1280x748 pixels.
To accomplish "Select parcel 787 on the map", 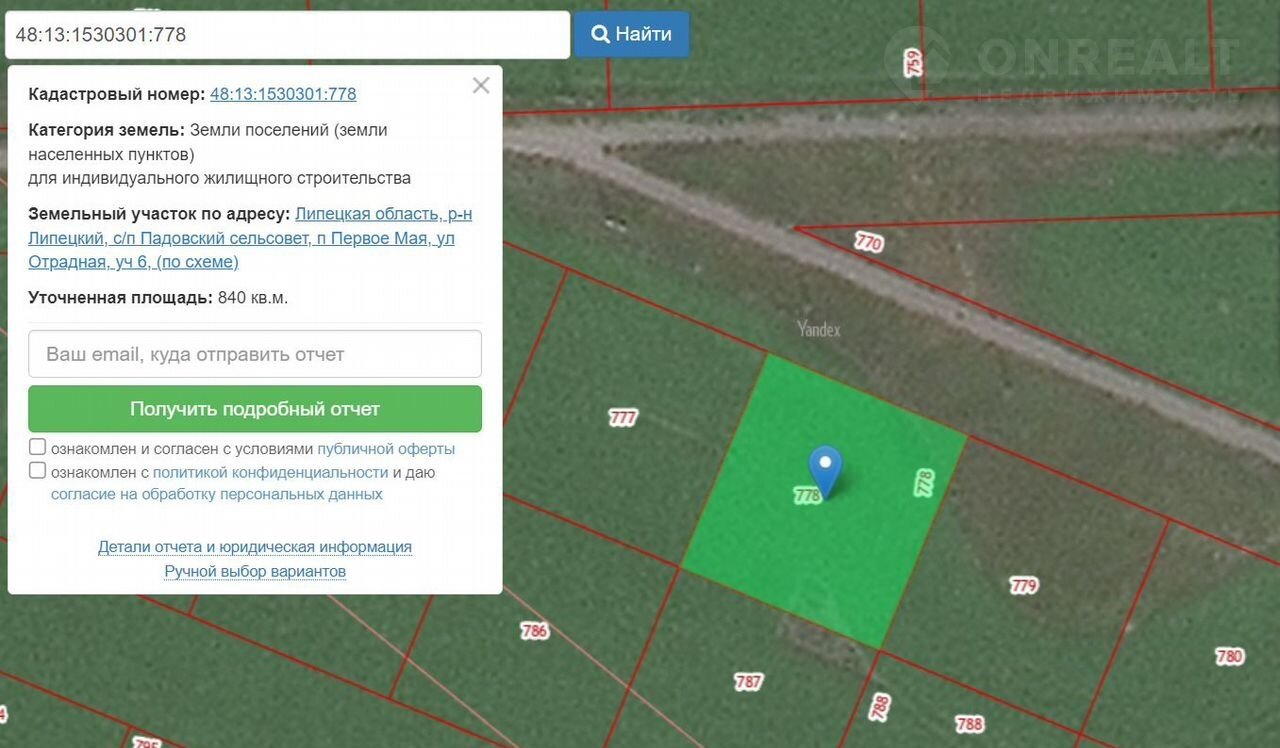I will [x=748, y=682].
